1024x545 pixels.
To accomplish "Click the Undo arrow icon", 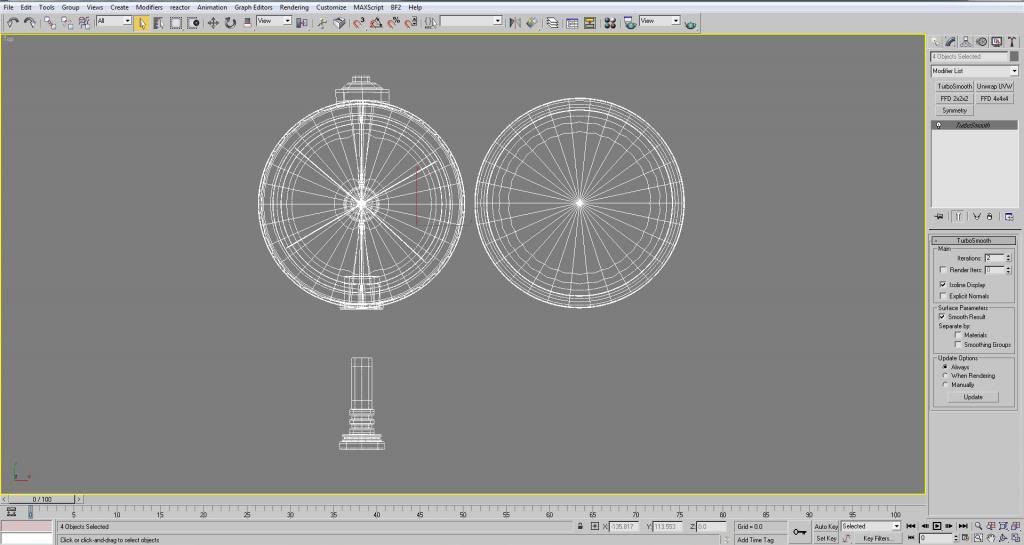I will 13,22.
